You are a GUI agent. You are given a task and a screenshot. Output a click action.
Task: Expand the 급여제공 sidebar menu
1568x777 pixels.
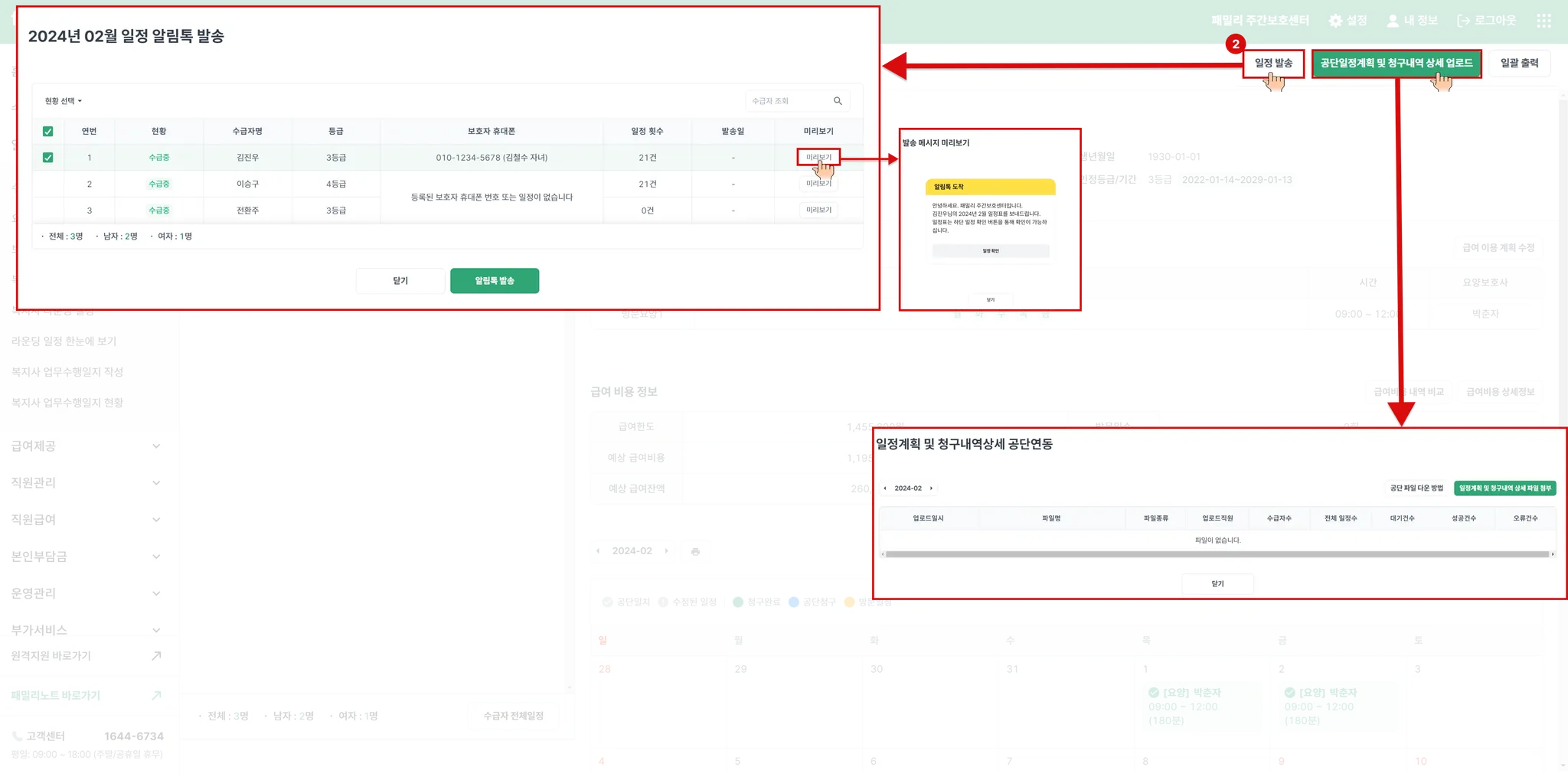point(87,446)
